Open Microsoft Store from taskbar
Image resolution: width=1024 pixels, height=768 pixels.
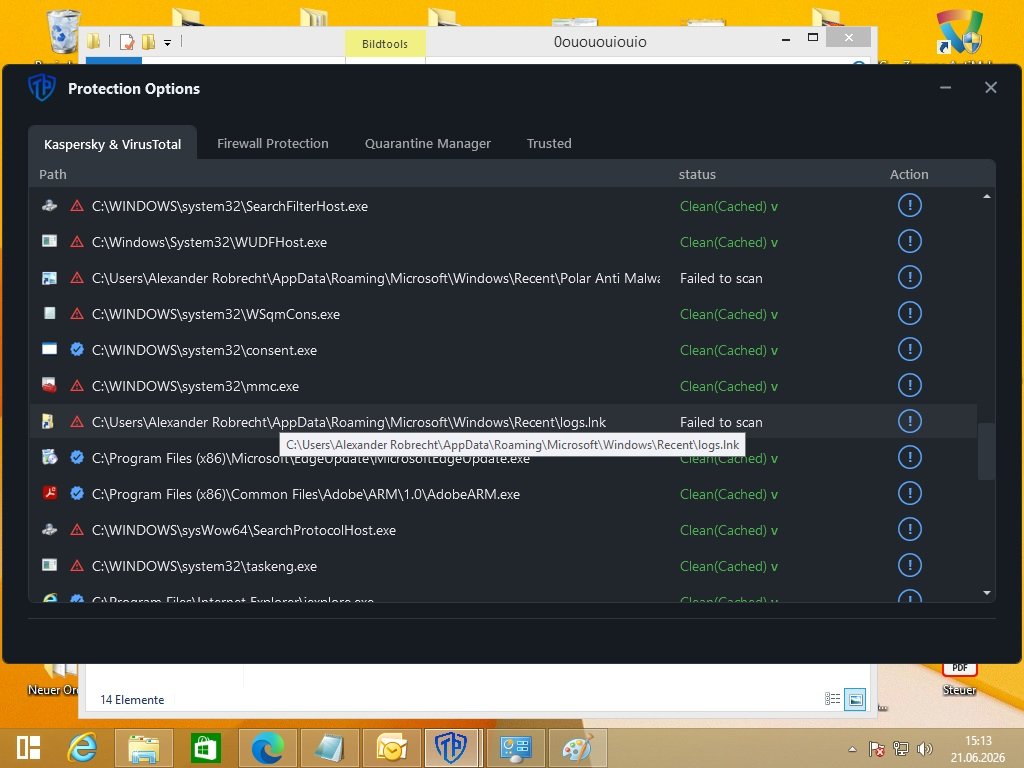click(205, 748)
